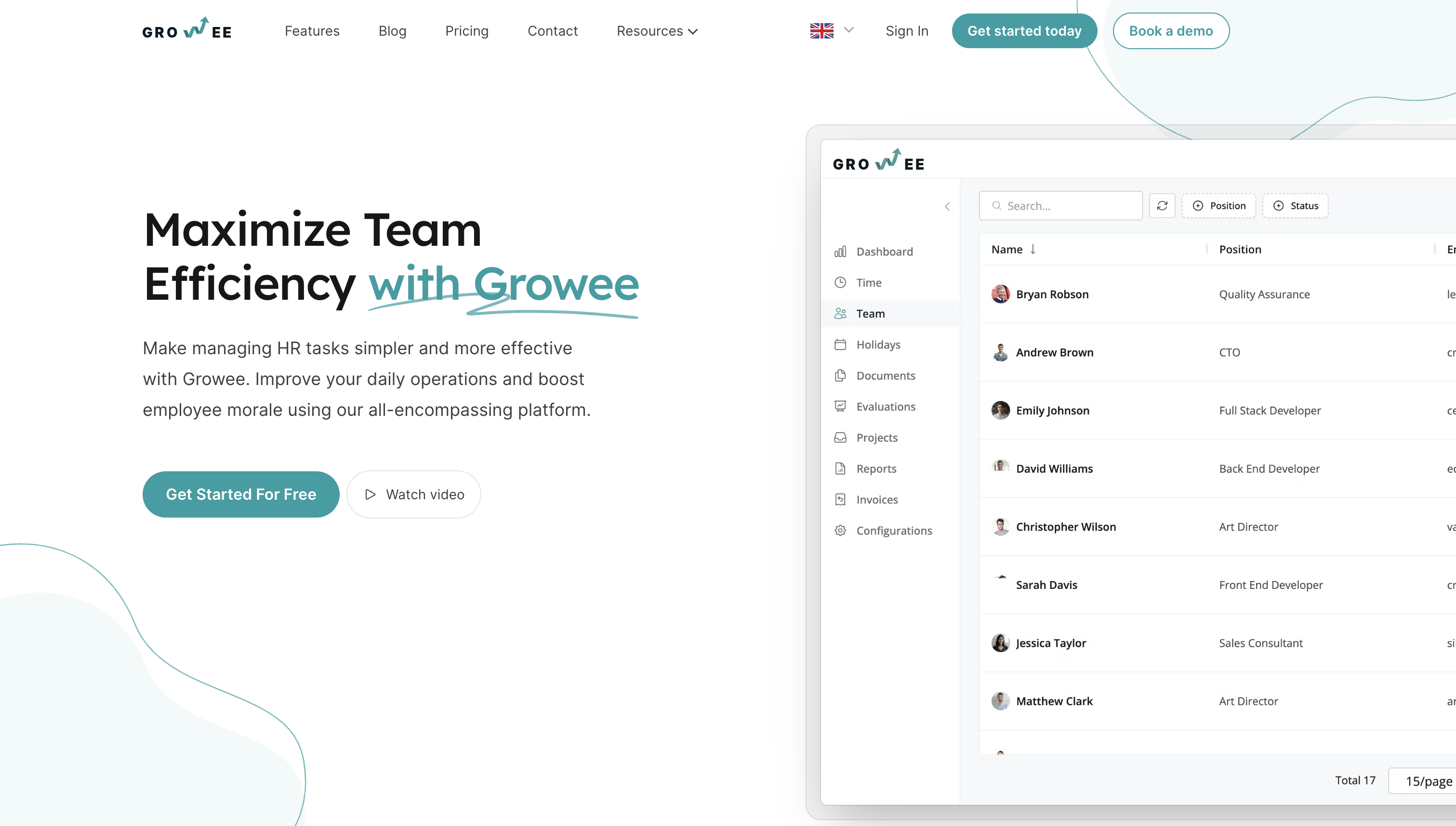Click the Search field in the dashboard
Screen dimensions: 1456x826
pyautogui.click(x=1060, y=205)
